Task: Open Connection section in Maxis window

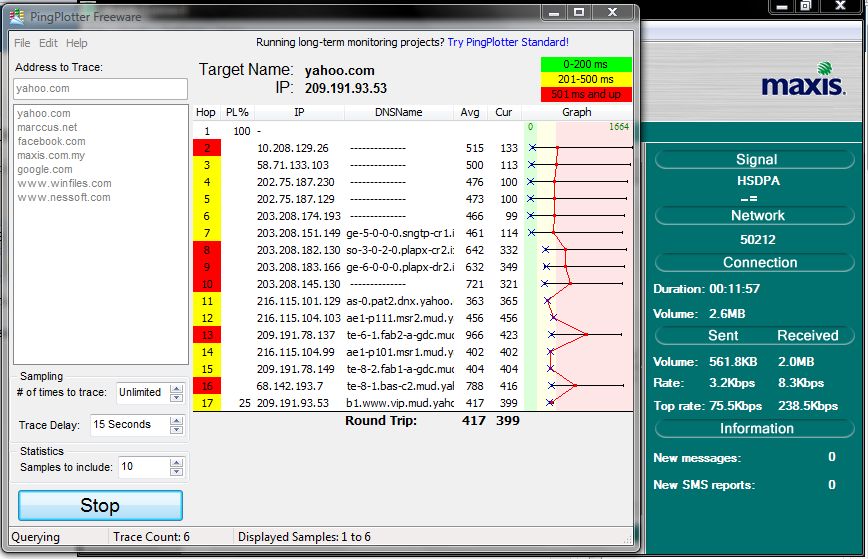Action: [x=755, y=262]
